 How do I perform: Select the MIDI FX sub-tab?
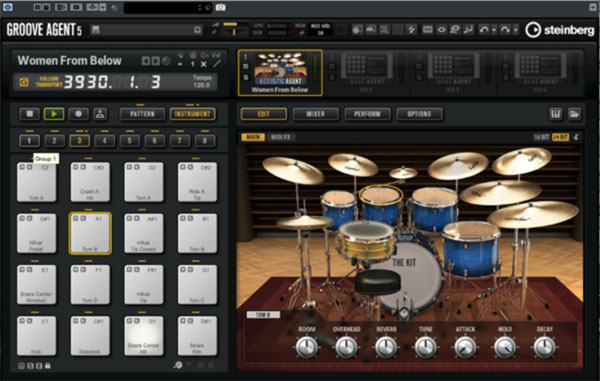[280, 137]
